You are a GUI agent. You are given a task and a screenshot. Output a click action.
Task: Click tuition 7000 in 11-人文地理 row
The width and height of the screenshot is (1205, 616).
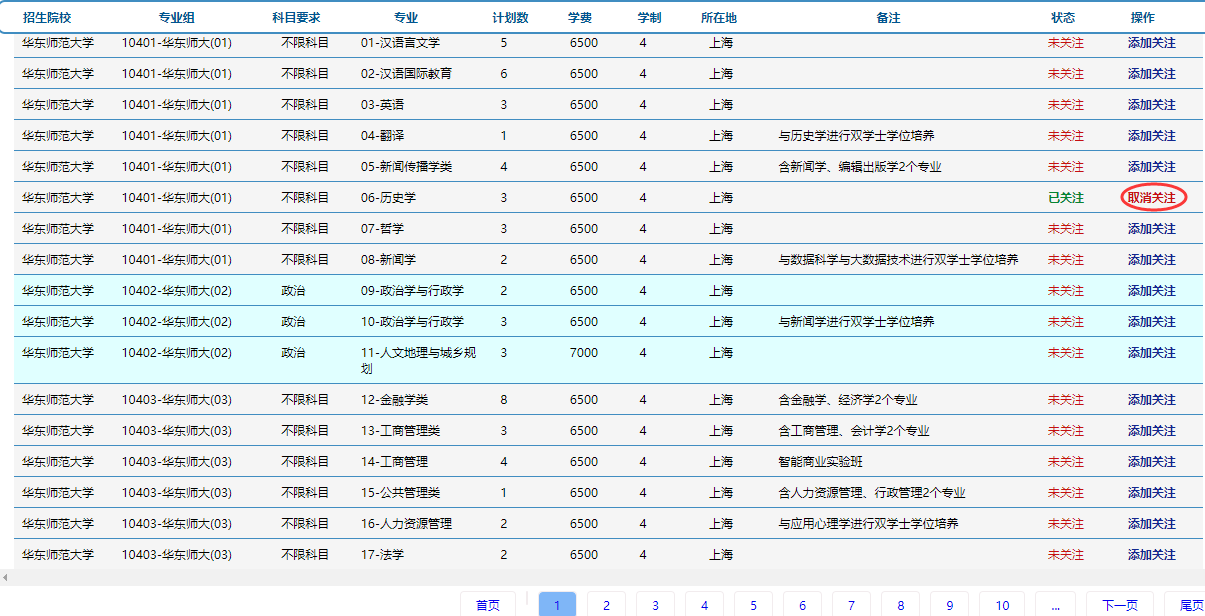tap(584, 353)
